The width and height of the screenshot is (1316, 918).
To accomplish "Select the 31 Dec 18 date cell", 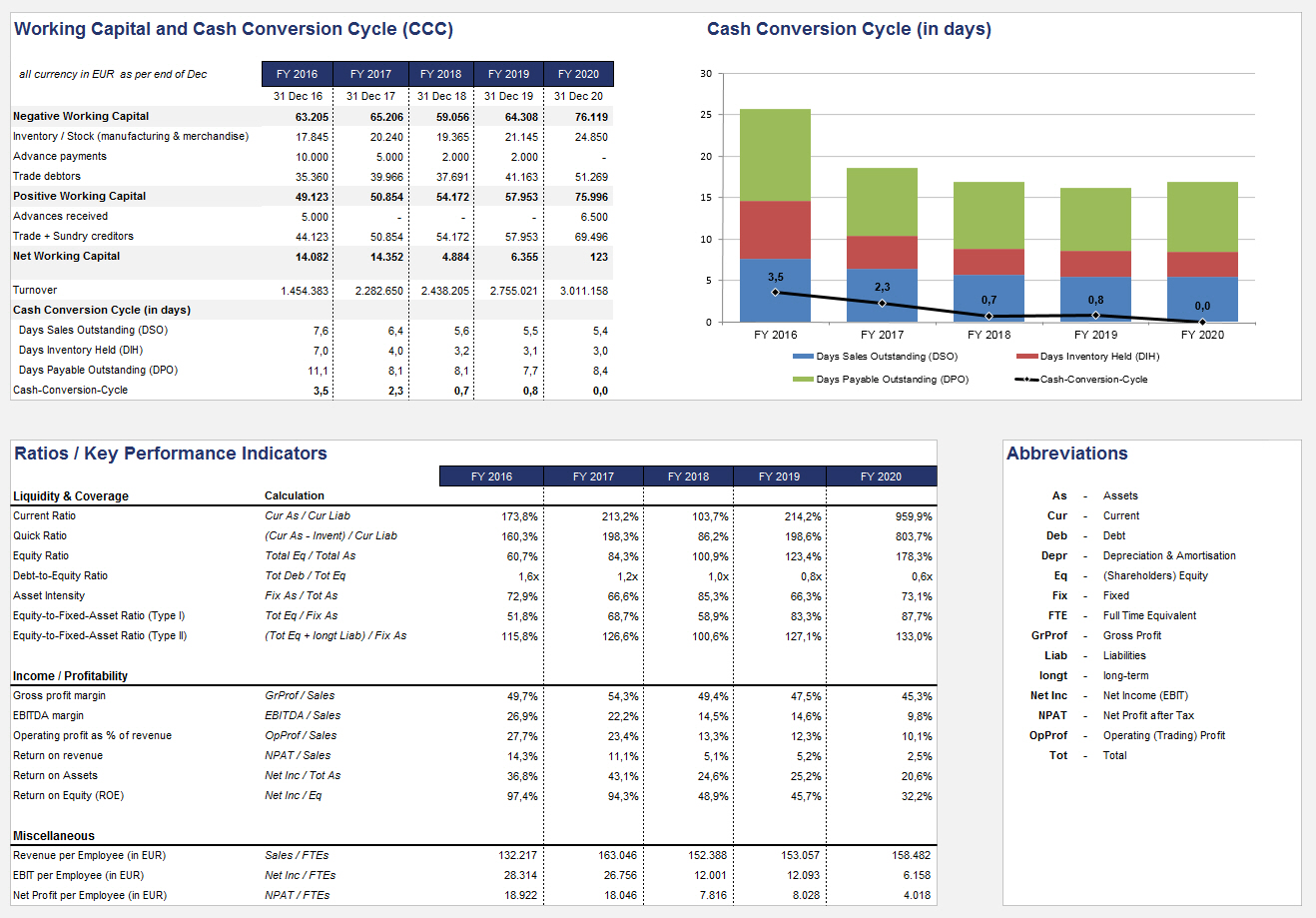I will pyautogui.click(x=441, y=96).
